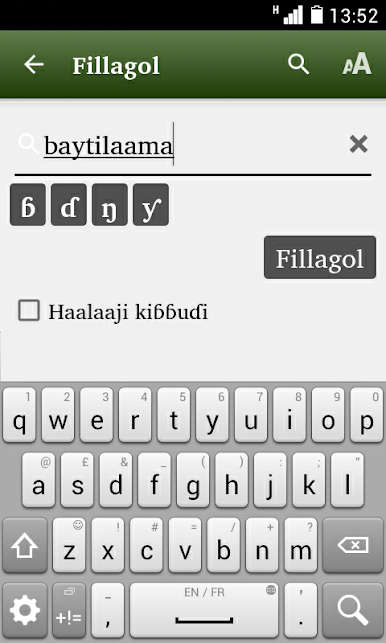Tap the letter m key
This screenshot has width=386, height=643.
coord(301,545)
